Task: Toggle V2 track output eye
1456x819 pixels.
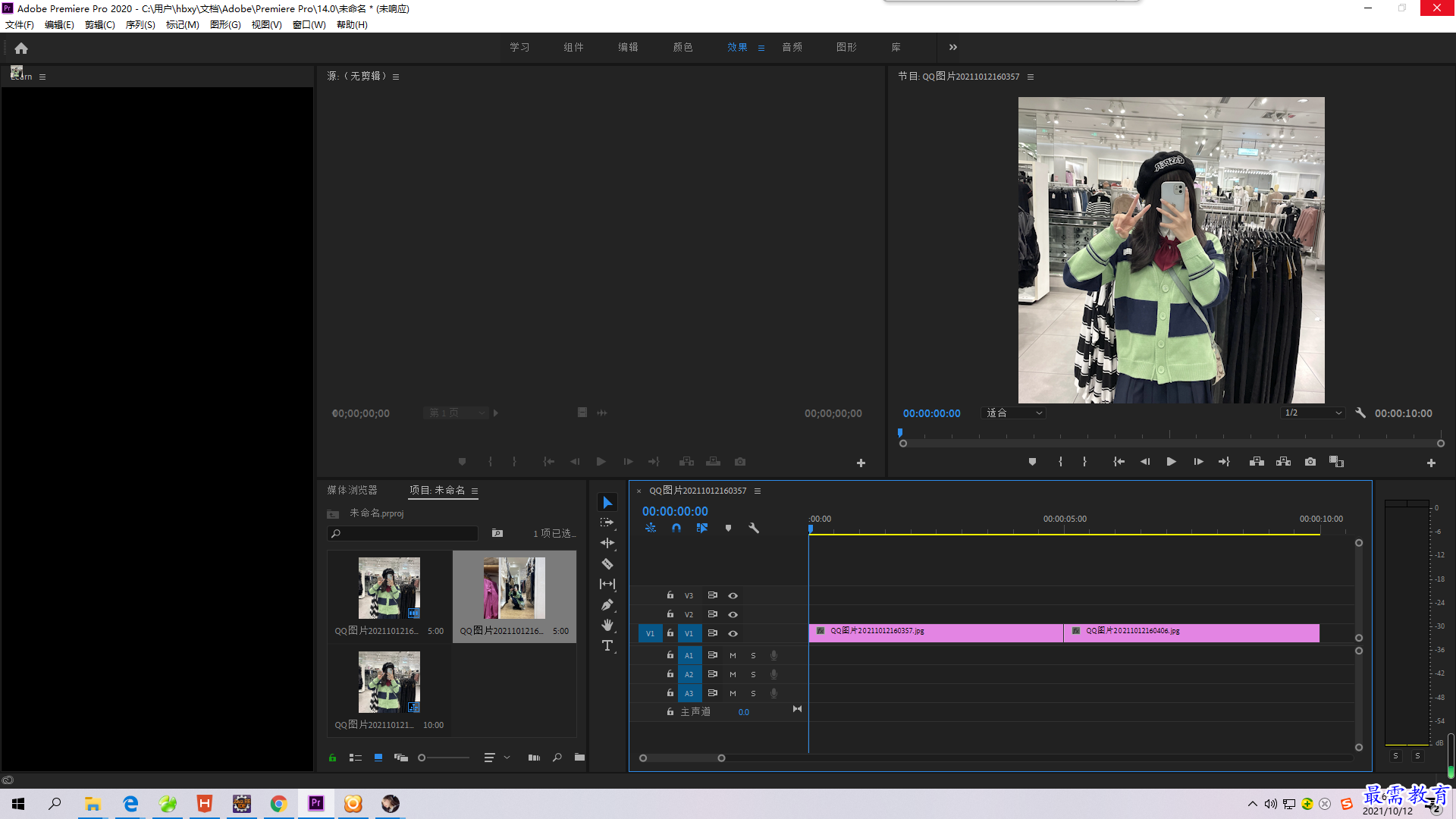Action: [733, 614]
